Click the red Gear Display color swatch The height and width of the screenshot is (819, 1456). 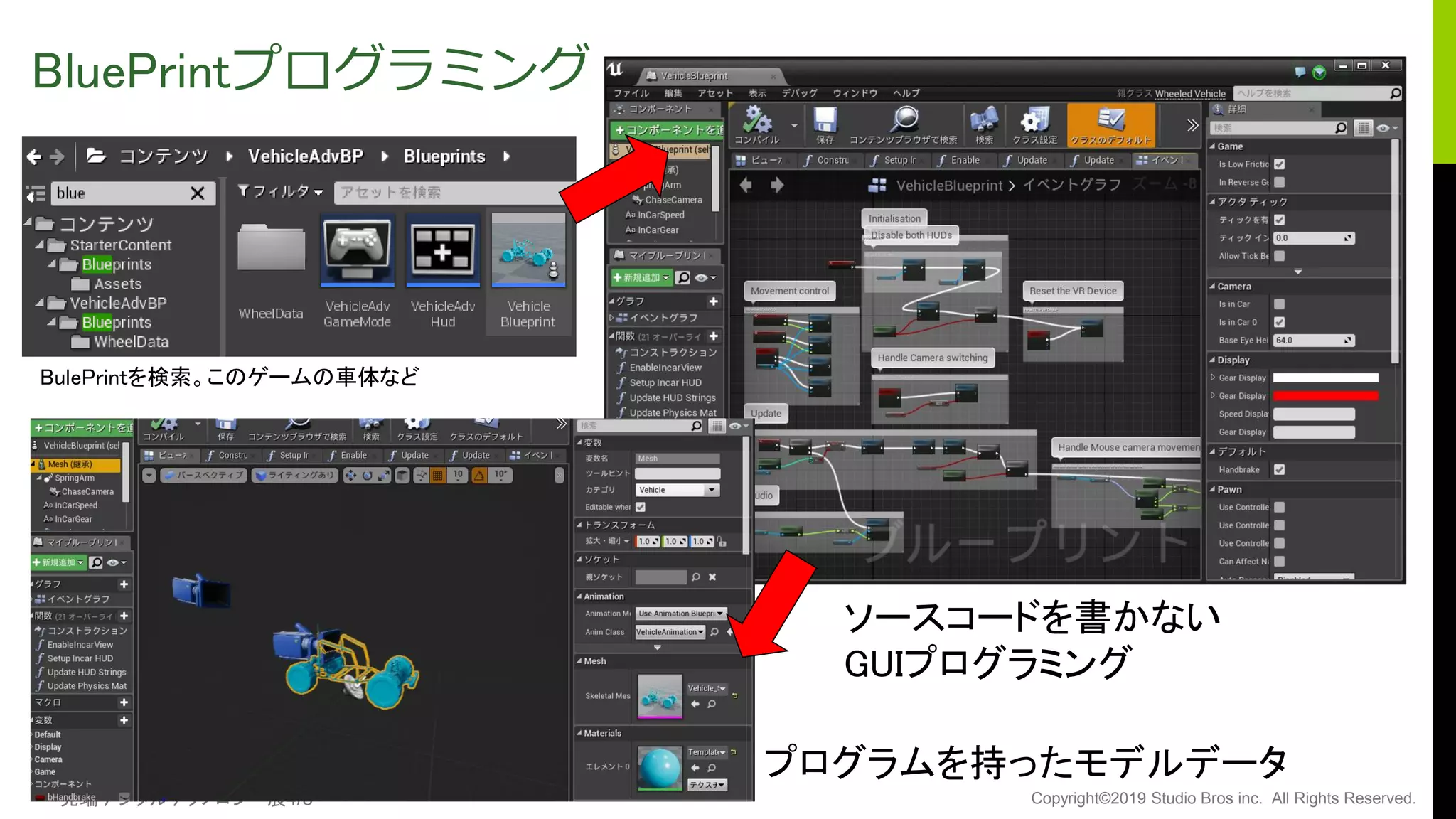[x=1325, y=396]
